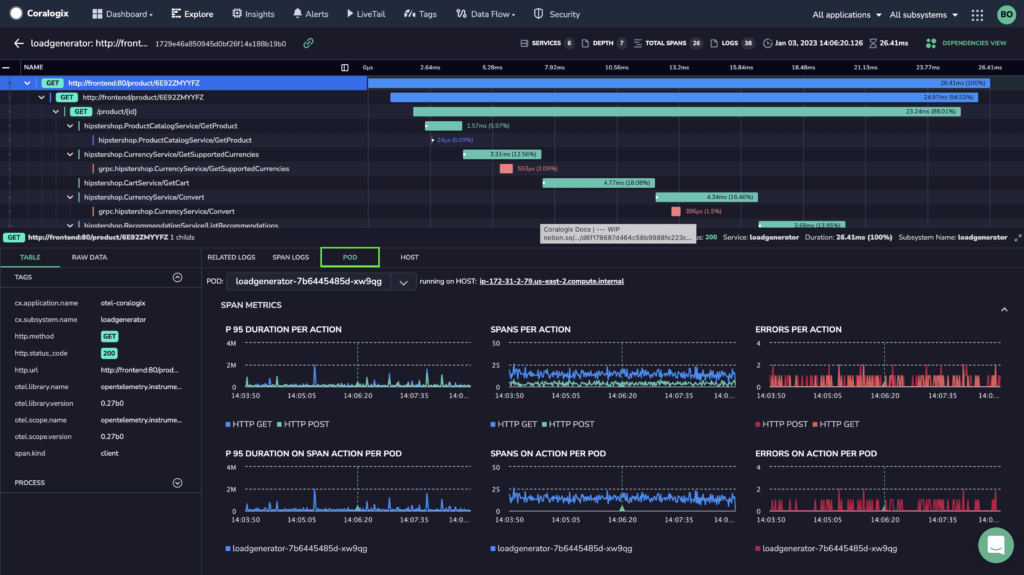This screenshot has width=1024, height=575.
Task: Collapse the /product/{id} span
Action: tap(56, 112)
